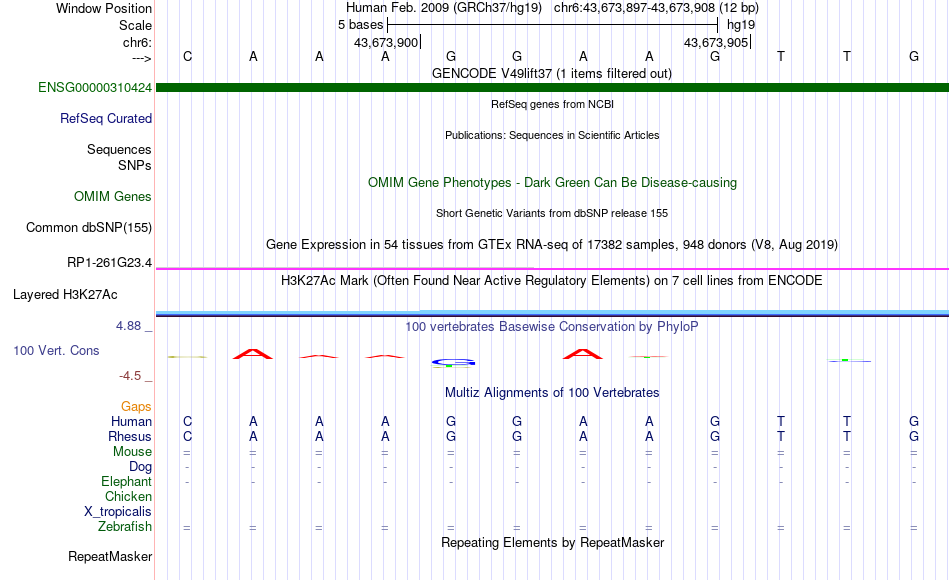Click Multiz Alignments of 100 Vertebrates title
The width and height of the screenshot is (950, 580).
552,393
